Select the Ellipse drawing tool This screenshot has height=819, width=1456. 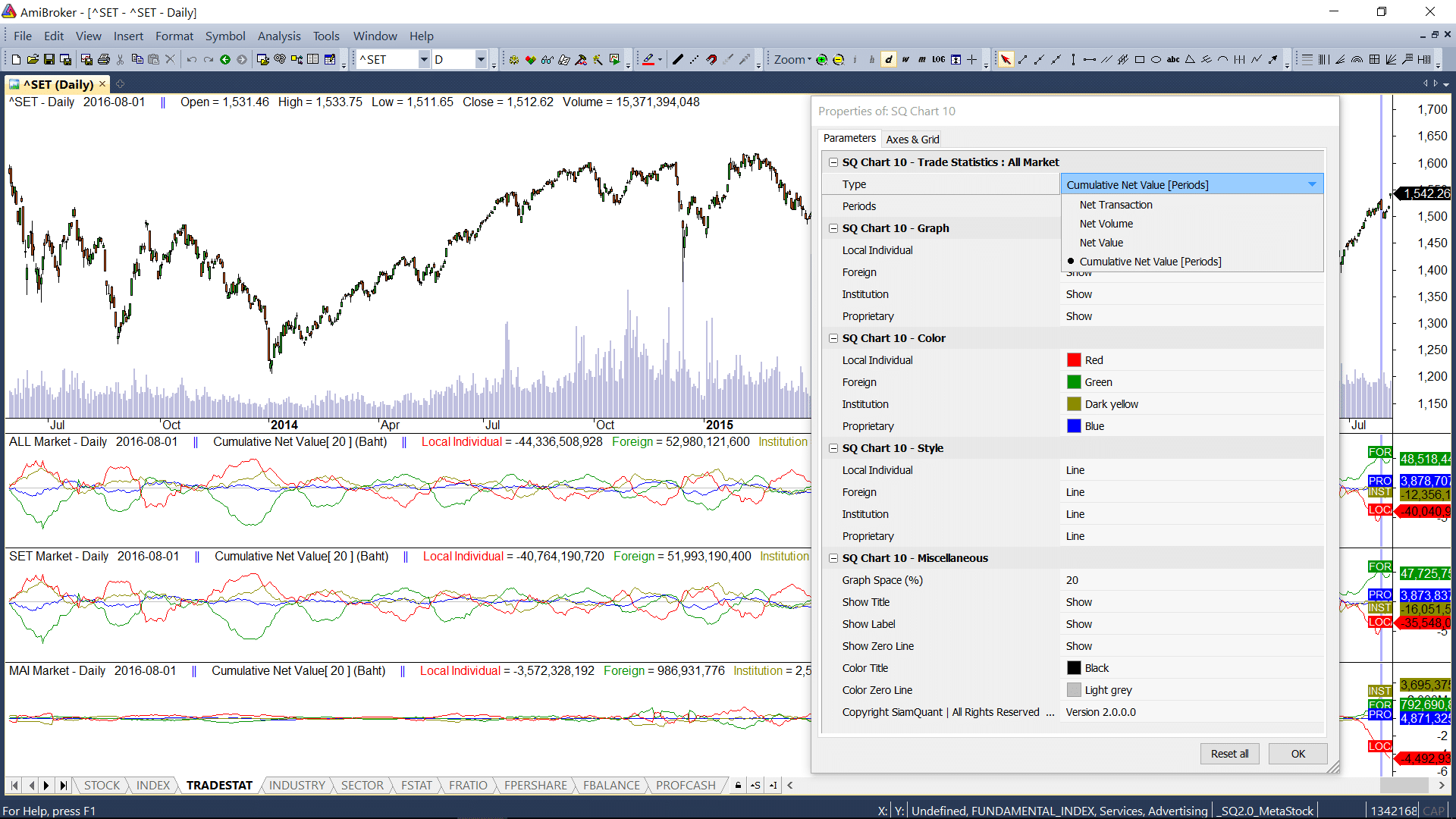[x=1156, y=59]
